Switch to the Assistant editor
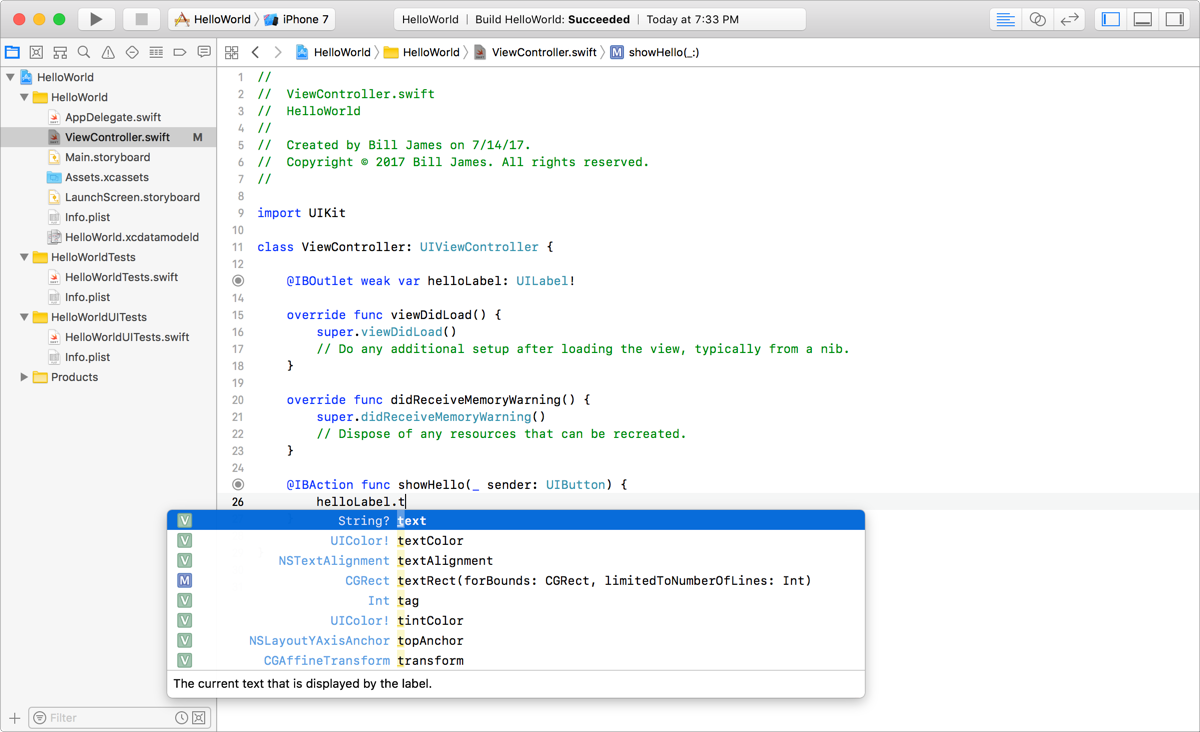 click(x=1038, y=19)
